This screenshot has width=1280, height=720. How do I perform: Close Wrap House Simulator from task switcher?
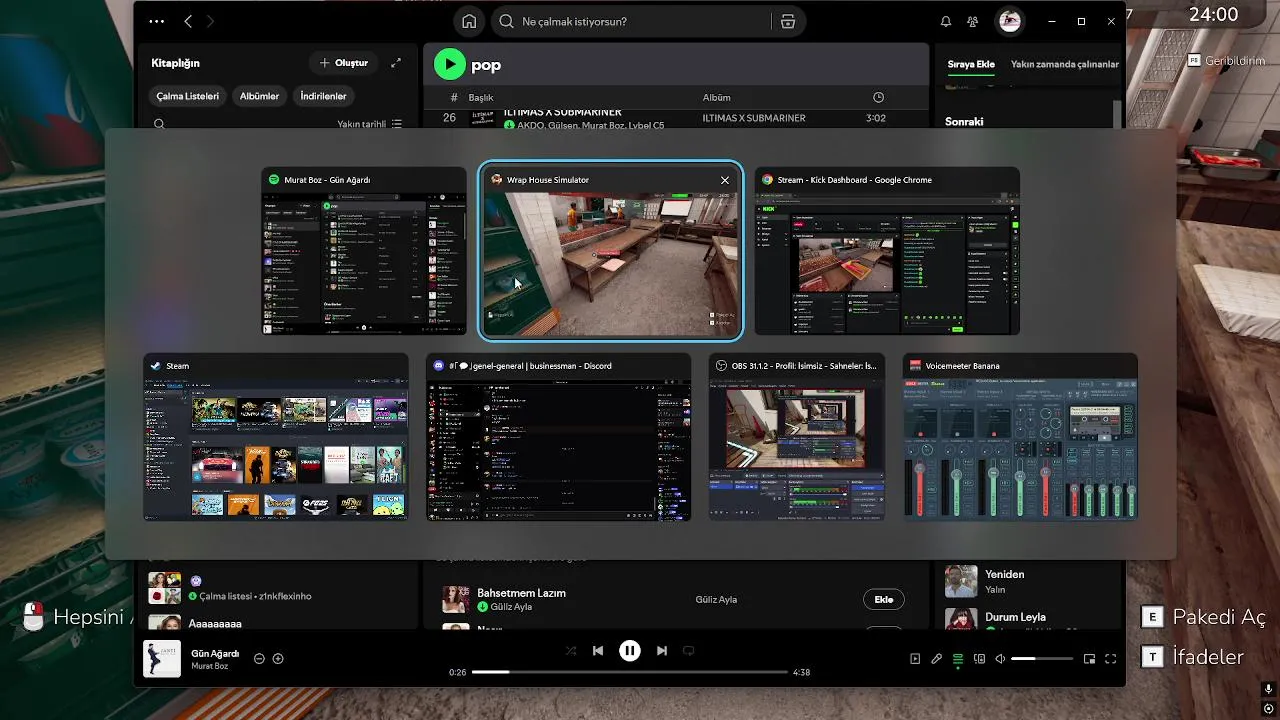click(x=725, y=180)
